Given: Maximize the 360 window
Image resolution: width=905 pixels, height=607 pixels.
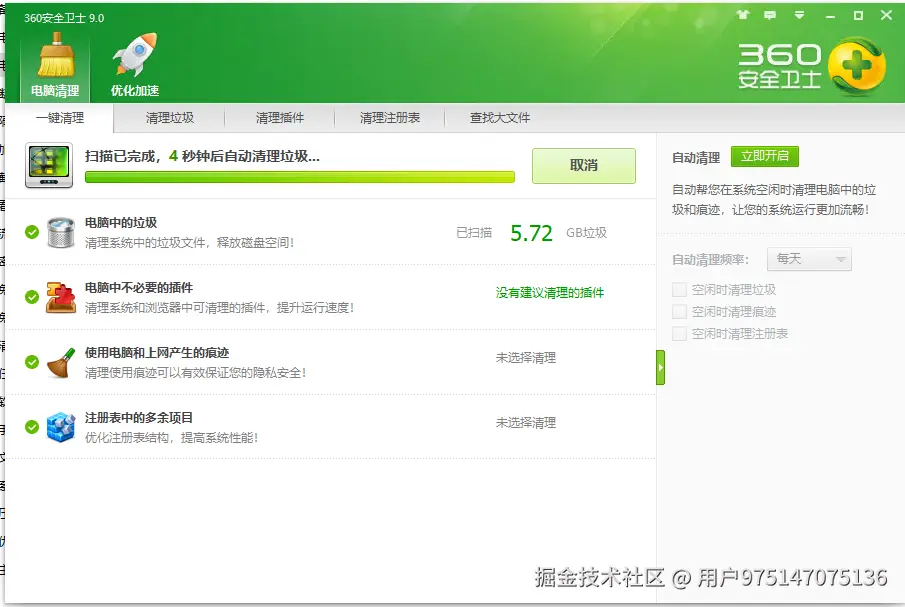Looking at the screenshot, I should point(858,16).
